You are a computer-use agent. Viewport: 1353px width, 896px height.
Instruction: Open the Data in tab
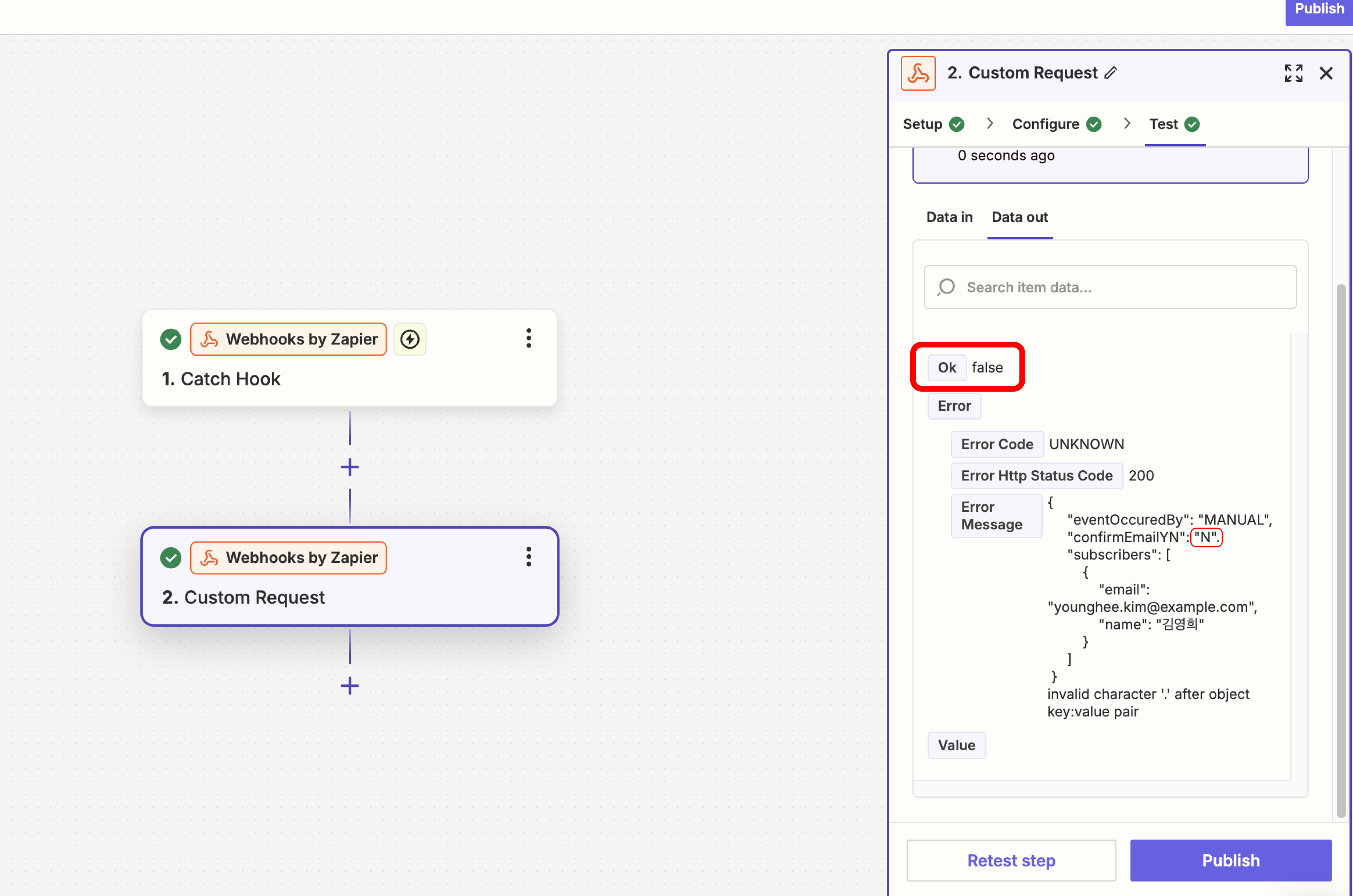point(949,217)
